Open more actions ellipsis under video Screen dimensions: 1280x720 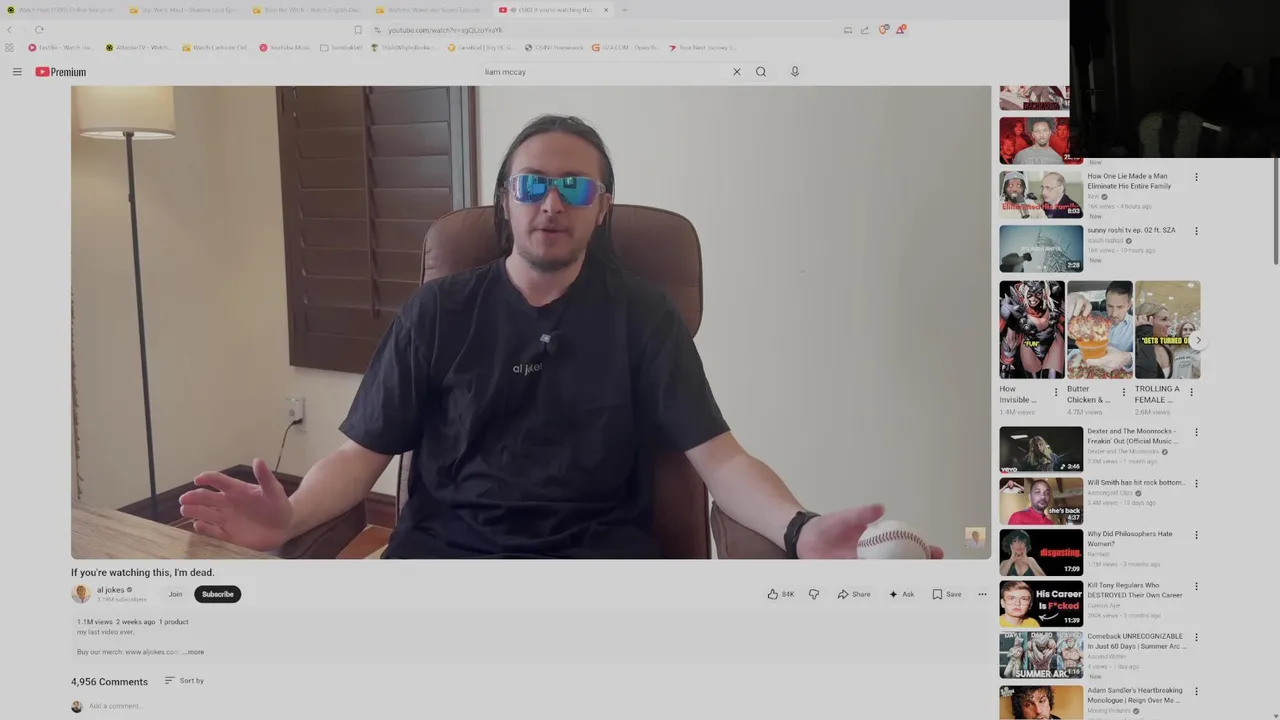[982, 594]
